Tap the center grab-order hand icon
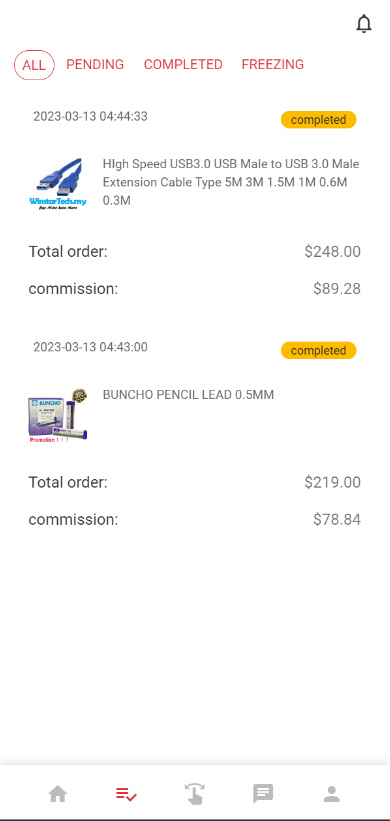The image size is (390, 821). (195, 794)
